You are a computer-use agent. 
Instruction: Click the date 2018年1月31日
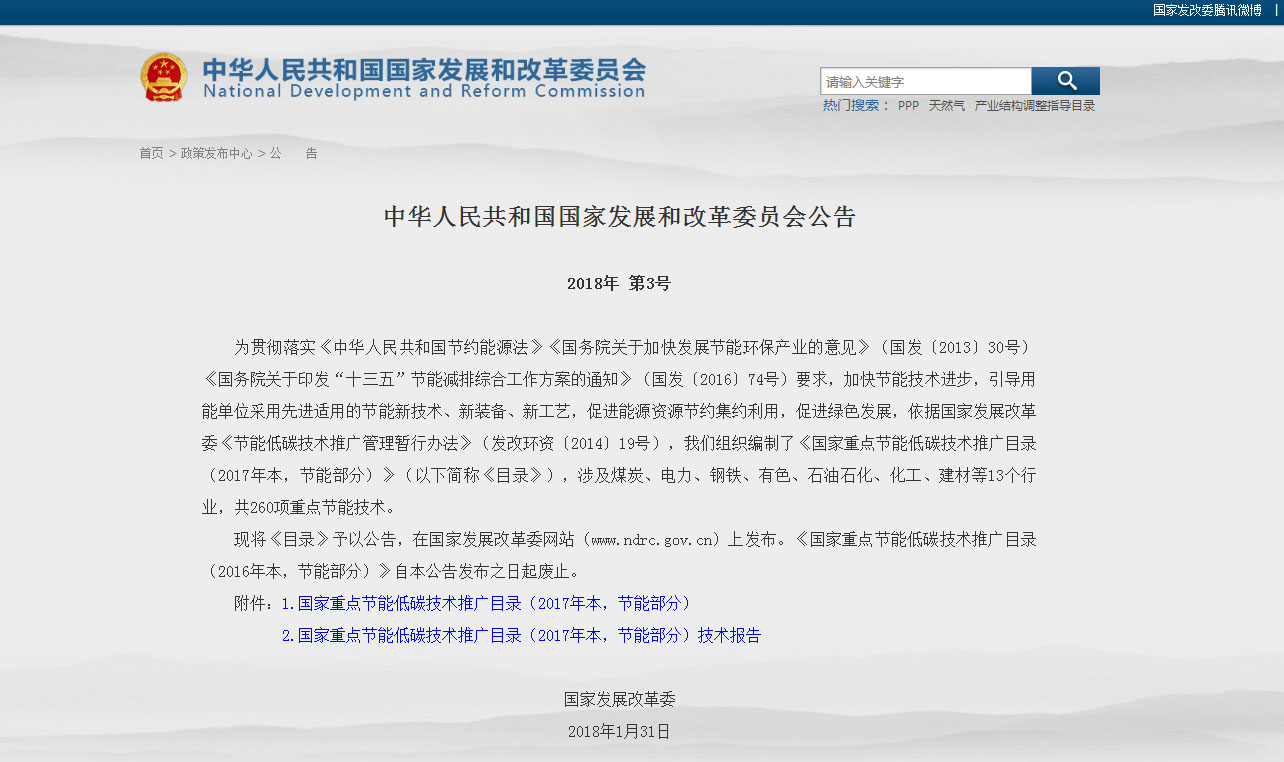click(x=618, y=731)
